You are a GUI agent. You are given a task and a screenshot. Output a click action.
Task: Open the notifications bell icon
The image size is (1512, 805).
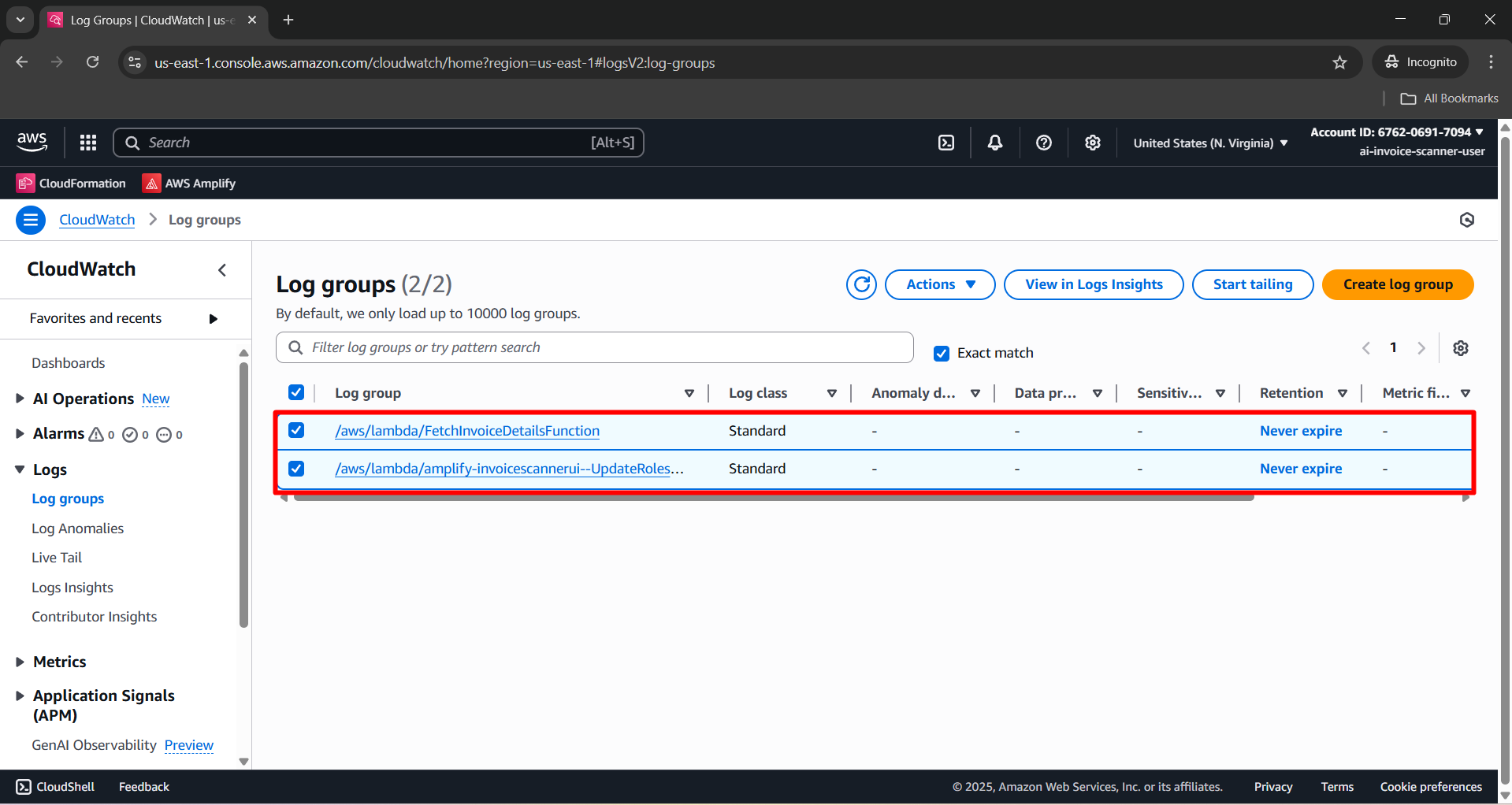pyautogui.click(x=994, y=143)
